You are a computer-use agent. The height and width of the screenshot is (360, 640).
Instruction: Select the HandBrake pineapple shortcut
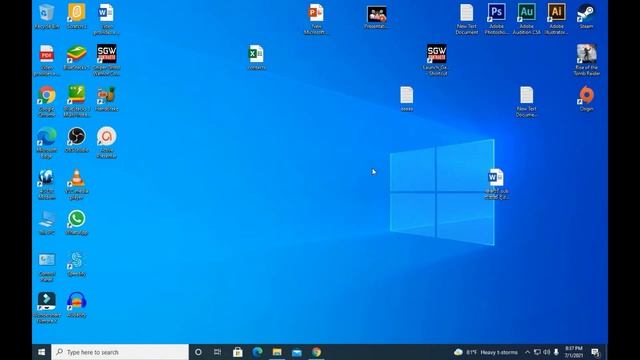tap(107, 99)
